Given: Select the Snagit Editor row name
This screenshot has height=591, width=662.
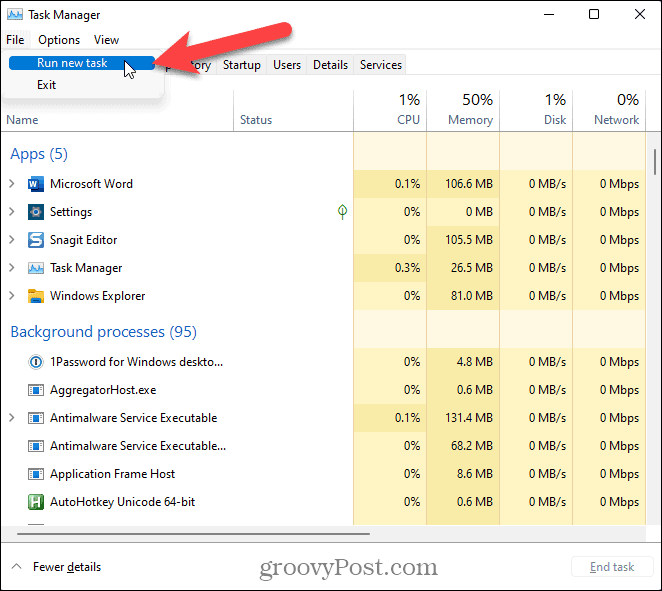Looking at the screenshot, I should (84, 240).
